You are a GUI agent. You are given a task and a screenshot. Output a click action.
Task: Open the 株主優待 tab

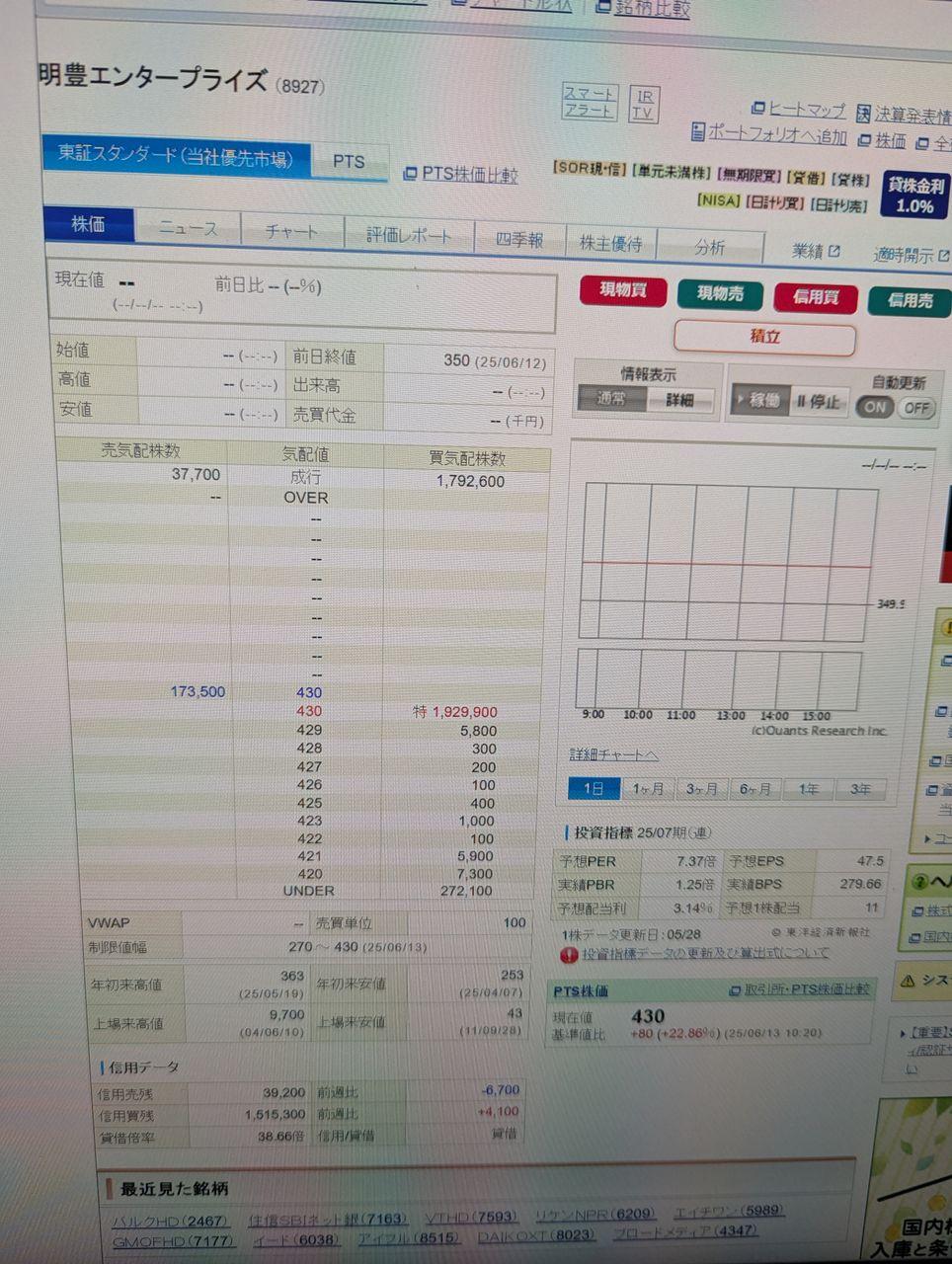click(610, 243)
